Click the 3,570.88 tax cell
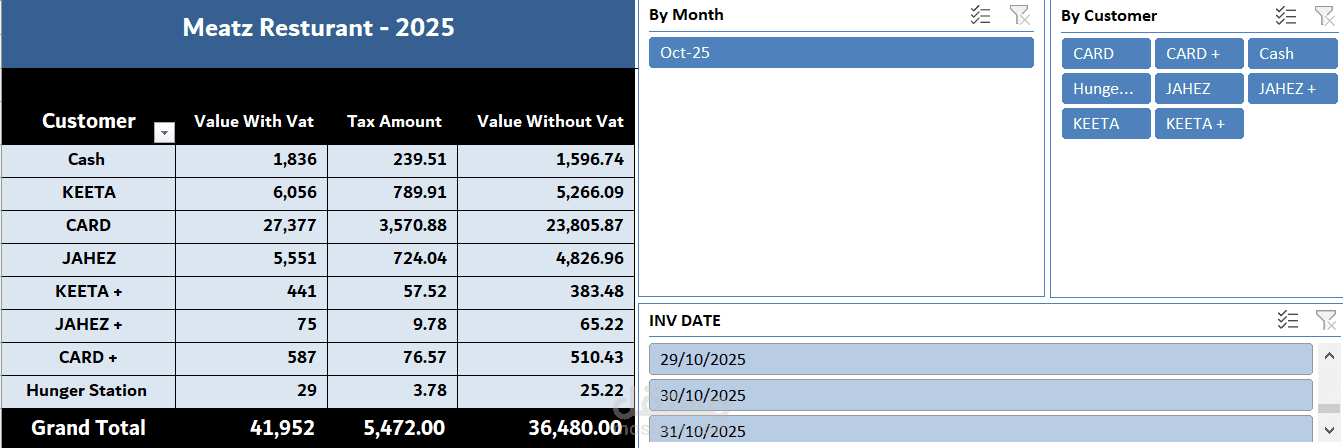 pos(393,226)
